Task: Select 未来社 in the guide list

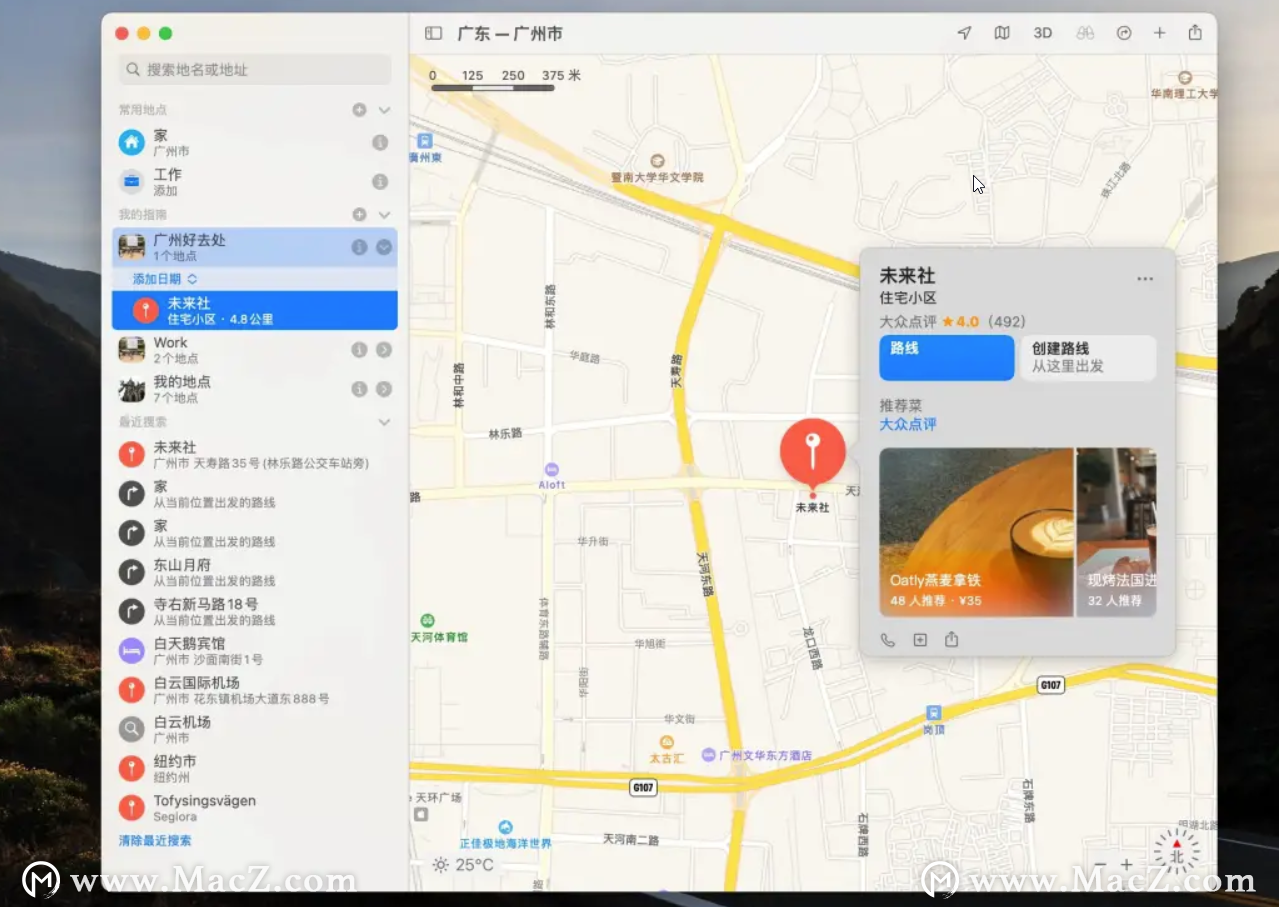Action: [x=255, y=310]
